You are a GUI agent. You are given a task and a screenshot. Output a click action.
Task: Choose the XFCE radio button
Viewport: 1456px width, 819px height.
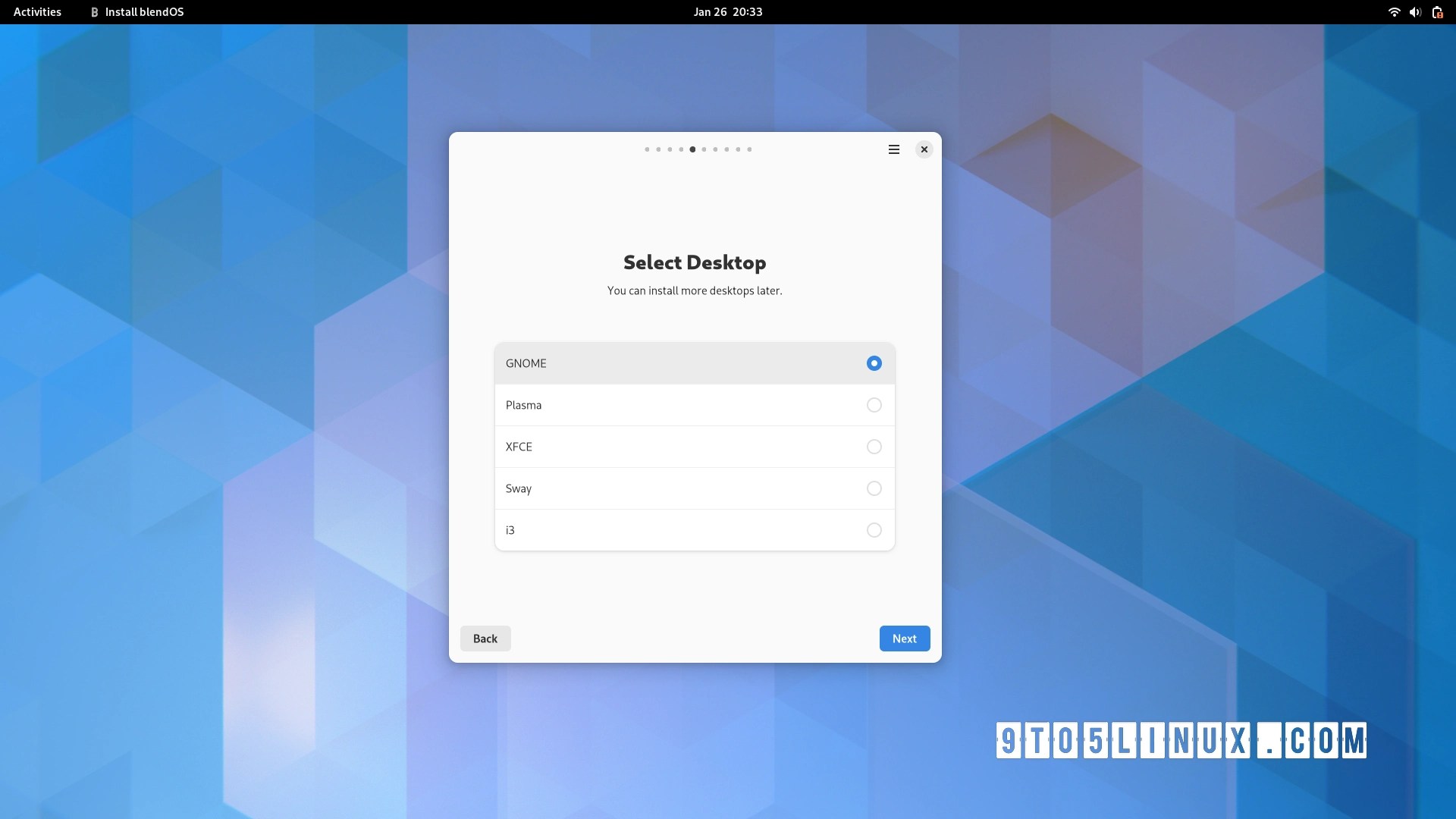(874, 447)
